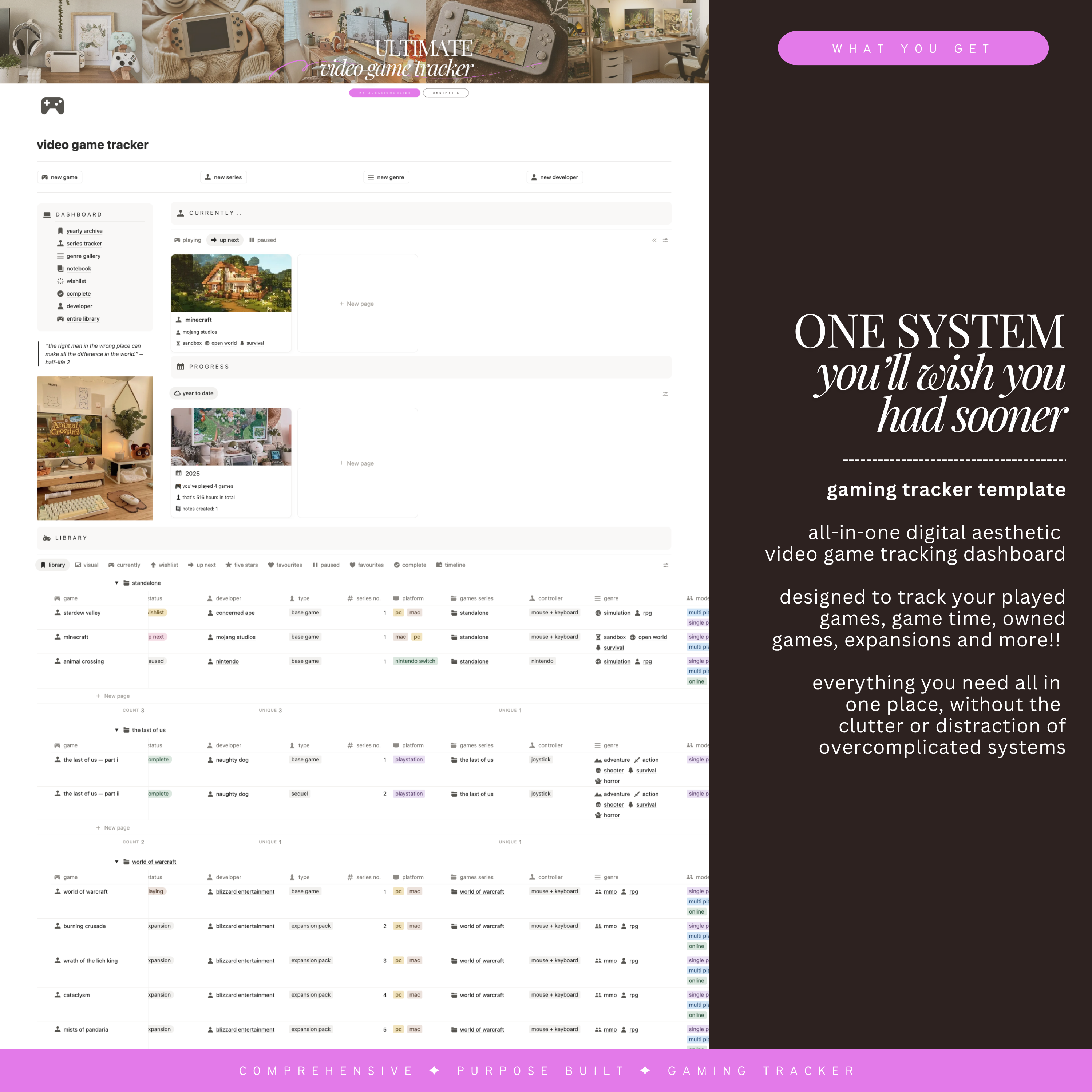The width and height of the screenshot is (1092, 1092).
Task: Click controller column header in warcraft table
Action: (x=546, y=877)
